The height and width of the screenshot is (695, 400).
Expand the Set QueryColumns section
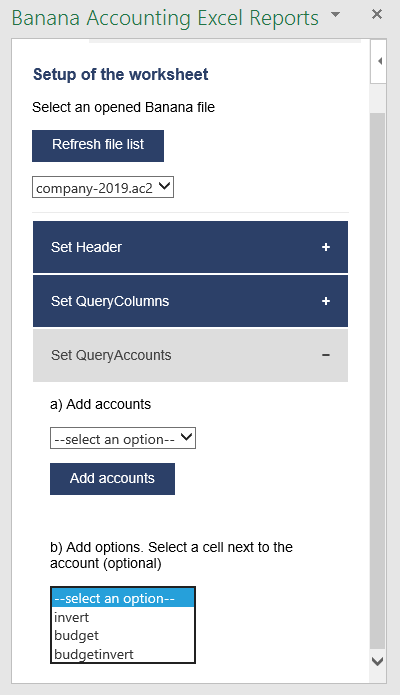190,301
